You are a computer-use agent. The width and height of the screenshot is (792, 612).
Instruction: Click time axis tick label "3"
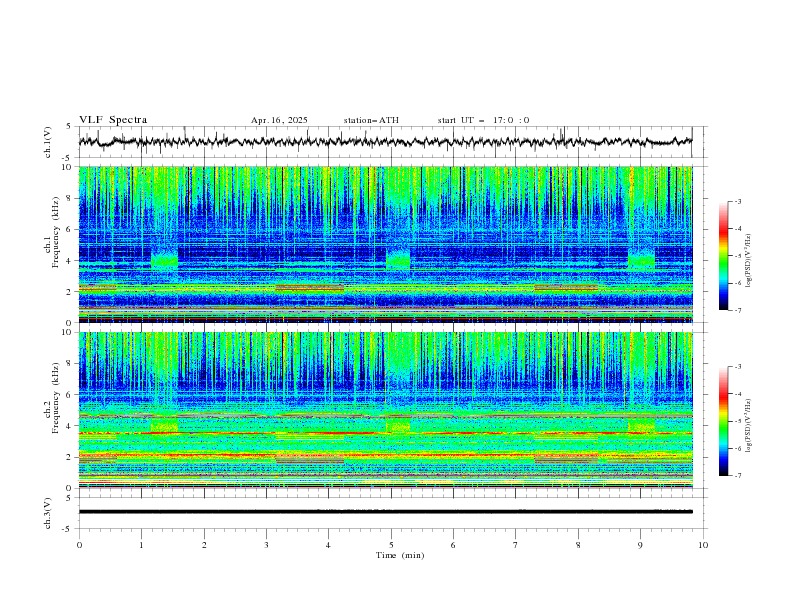click(266, 545)
